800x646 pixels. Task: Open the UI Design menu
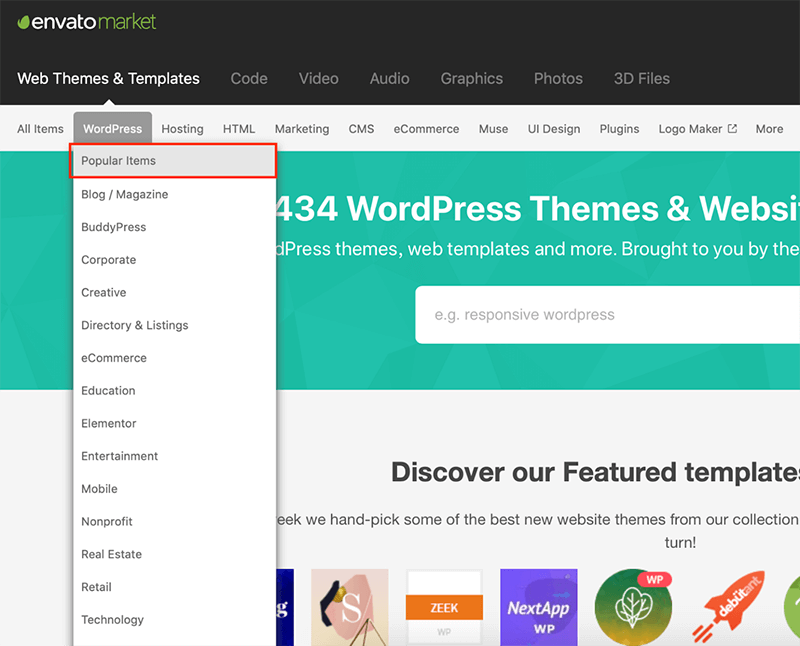point(554,129)
